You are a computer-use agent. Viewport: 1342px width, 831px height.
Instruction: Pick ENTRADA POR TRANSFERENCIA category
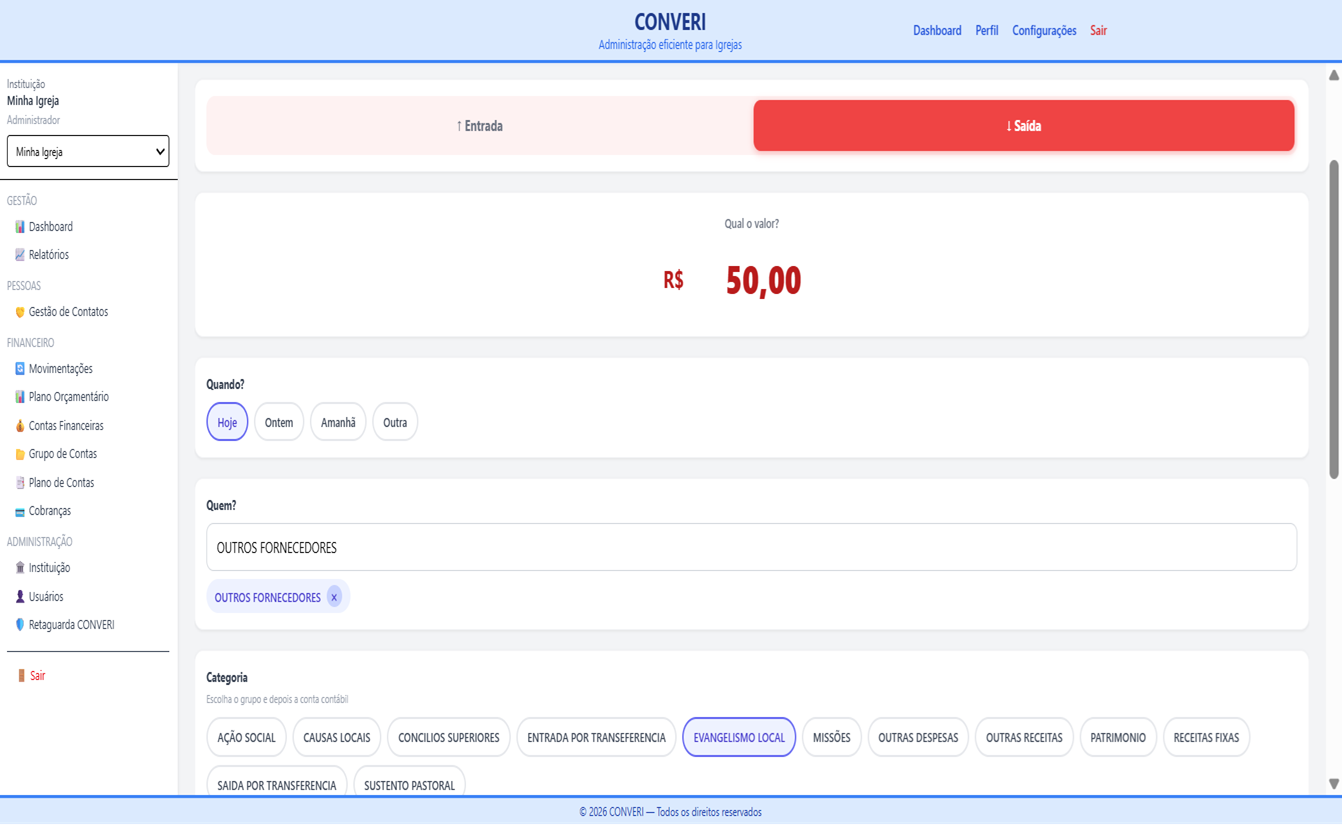tap(596, 738)
